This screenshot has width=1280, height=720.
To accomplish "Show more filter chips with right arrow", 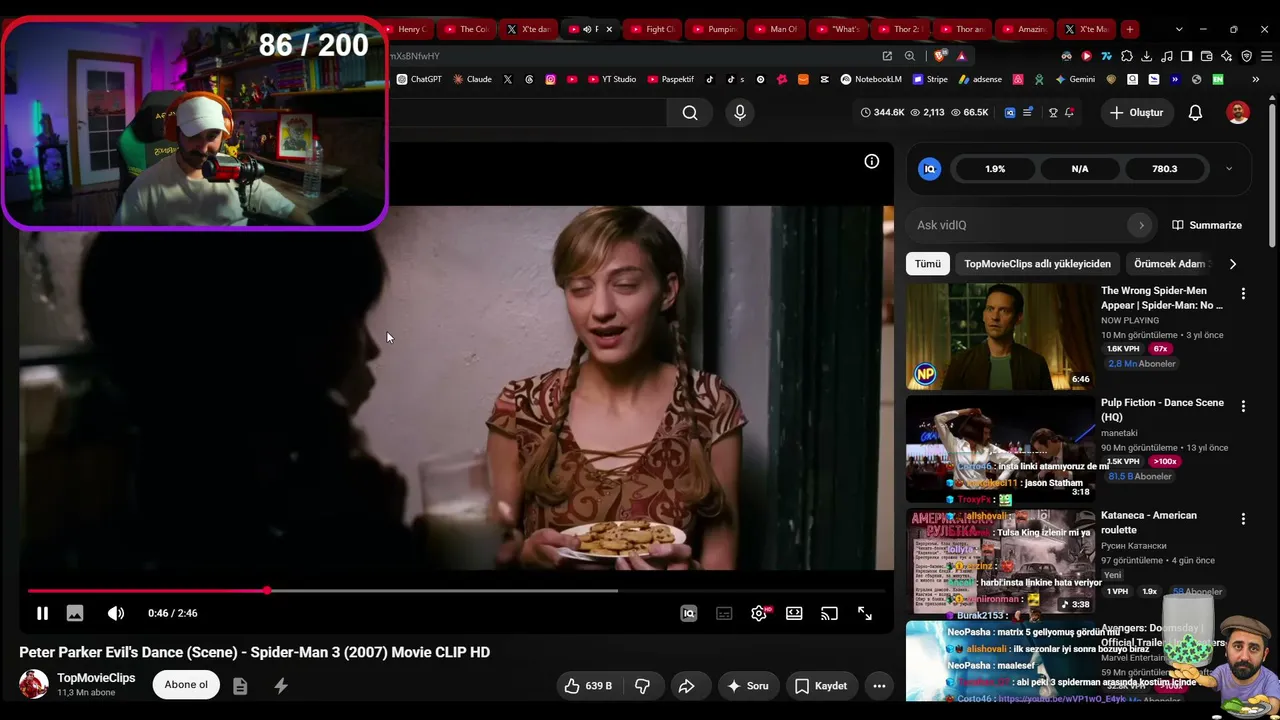I will pyautogui.click(x=1232, y=264).
